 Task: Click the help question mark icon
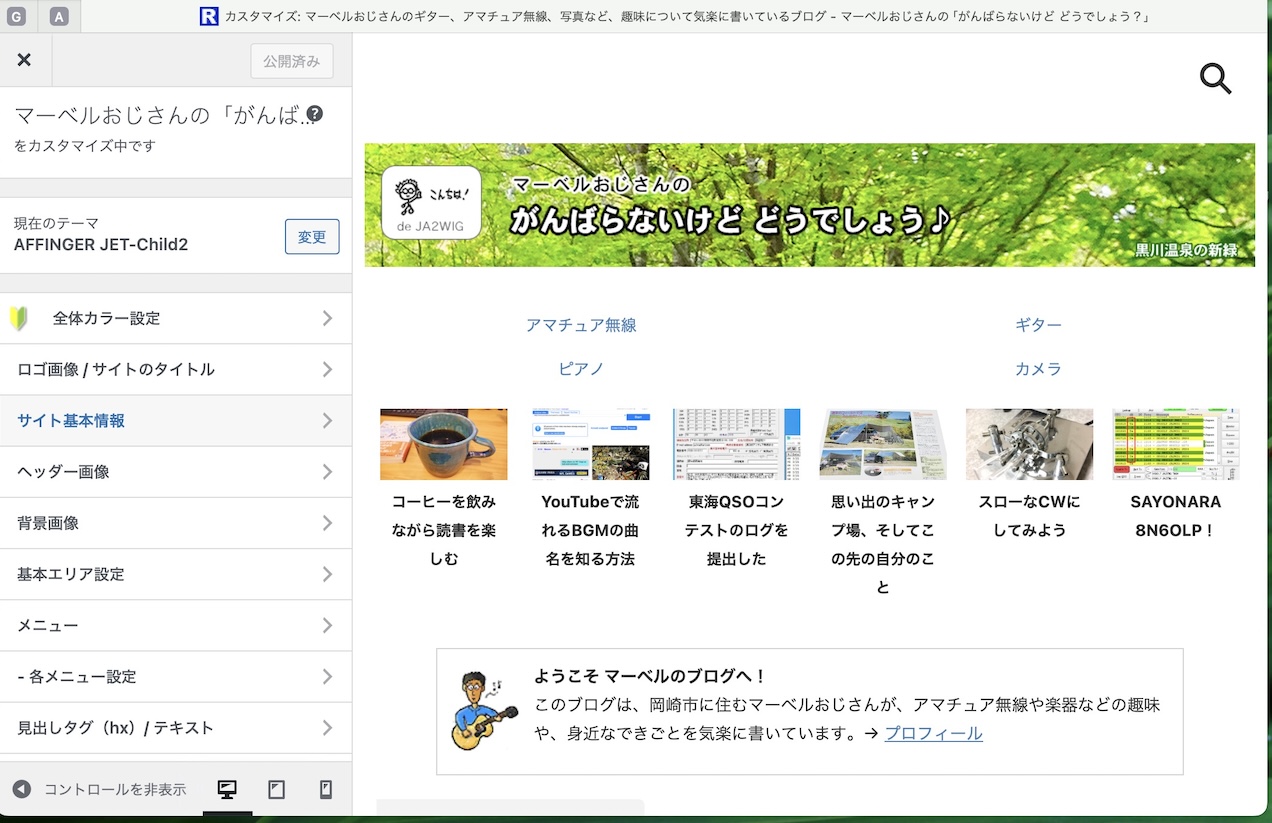(314, 114)
